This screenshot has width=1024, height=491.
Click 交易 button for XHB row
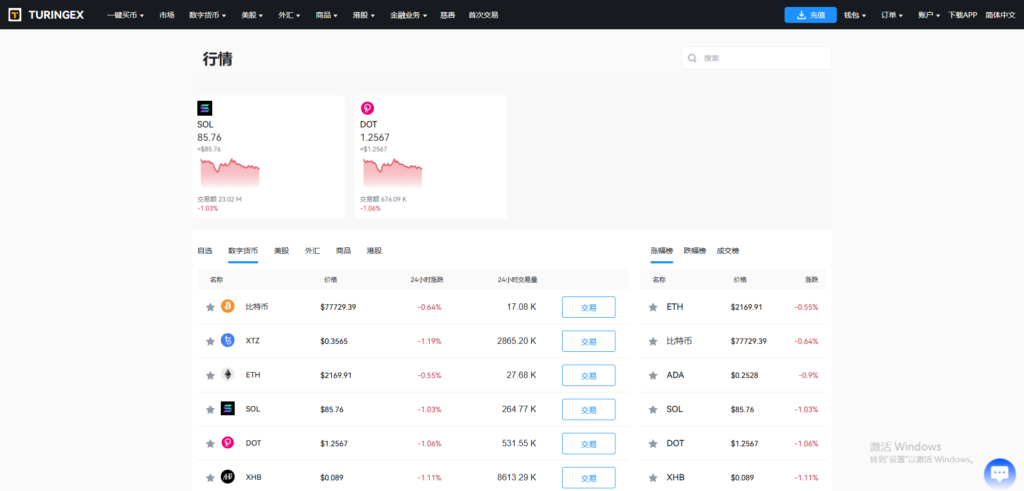(x=588, y=477)
